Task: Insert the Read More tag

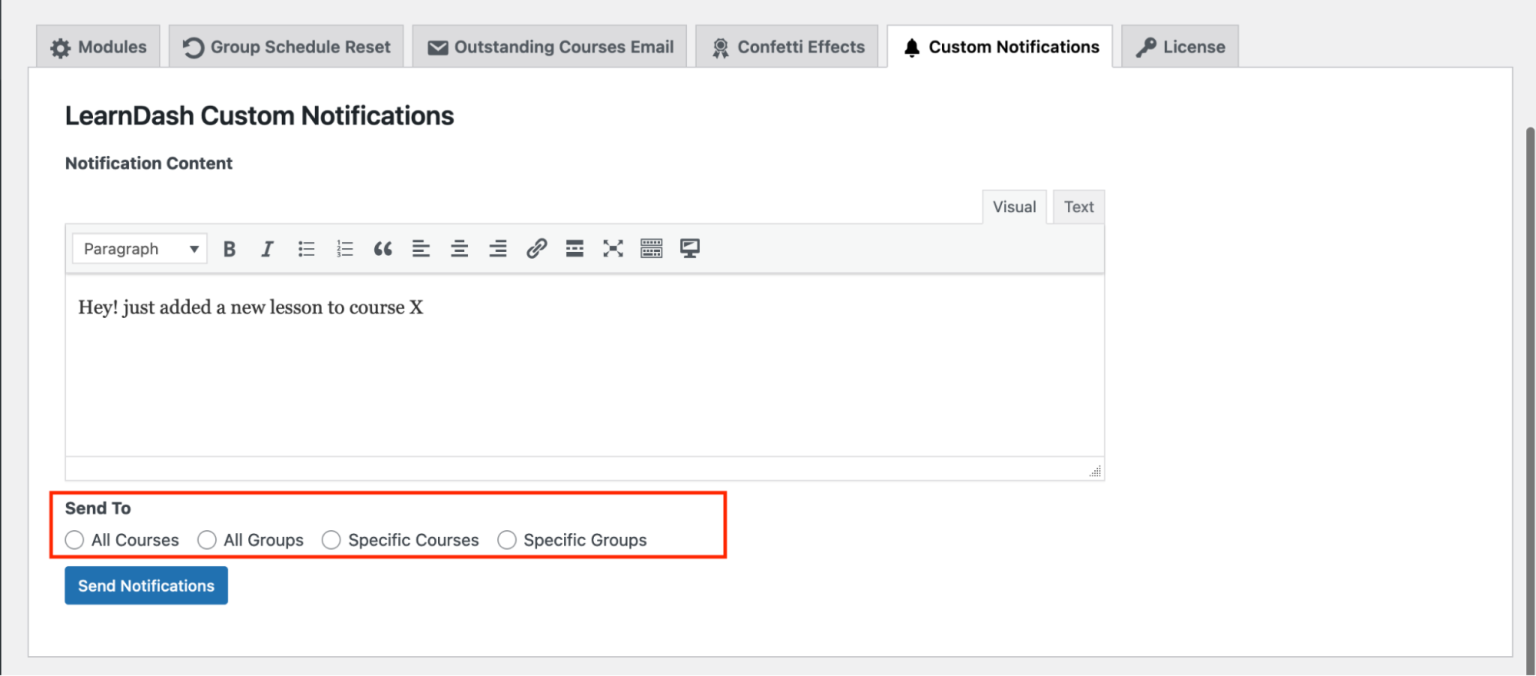Action: point(575,248)
